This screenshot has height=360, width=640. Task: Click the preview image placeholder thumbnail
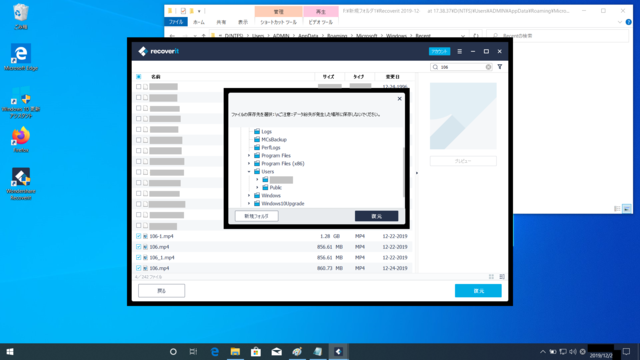(x=463, y=116)
